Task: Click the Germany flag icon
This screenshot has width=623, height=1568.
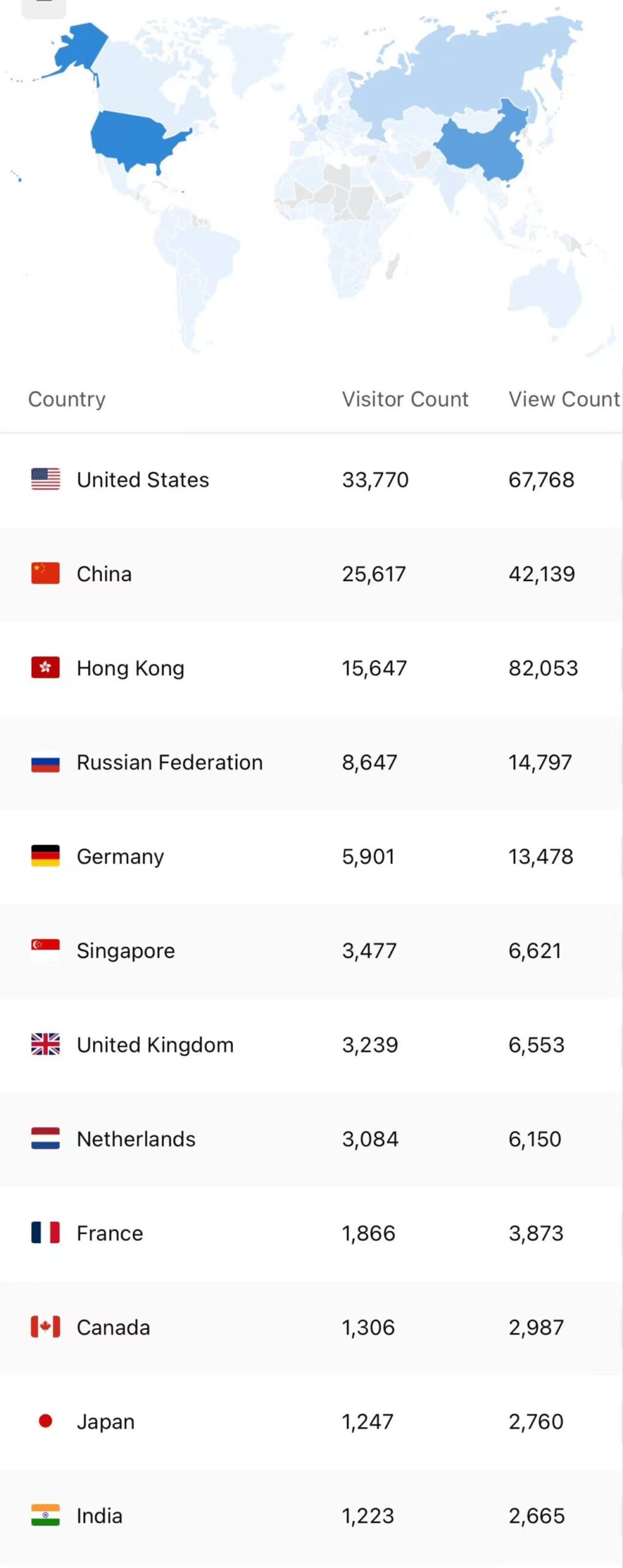Action: click(x=45, y=856)
